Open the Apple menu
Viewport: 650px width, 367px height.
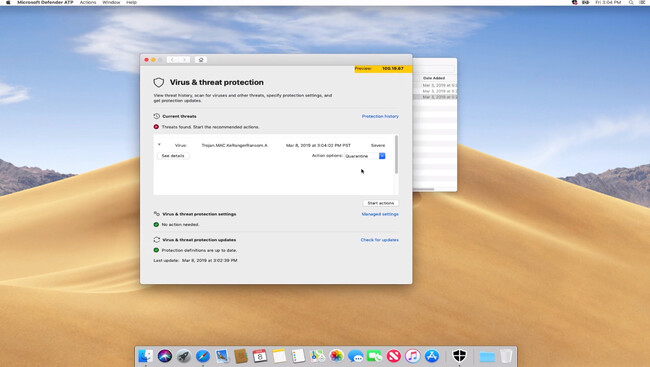(8, 2)
